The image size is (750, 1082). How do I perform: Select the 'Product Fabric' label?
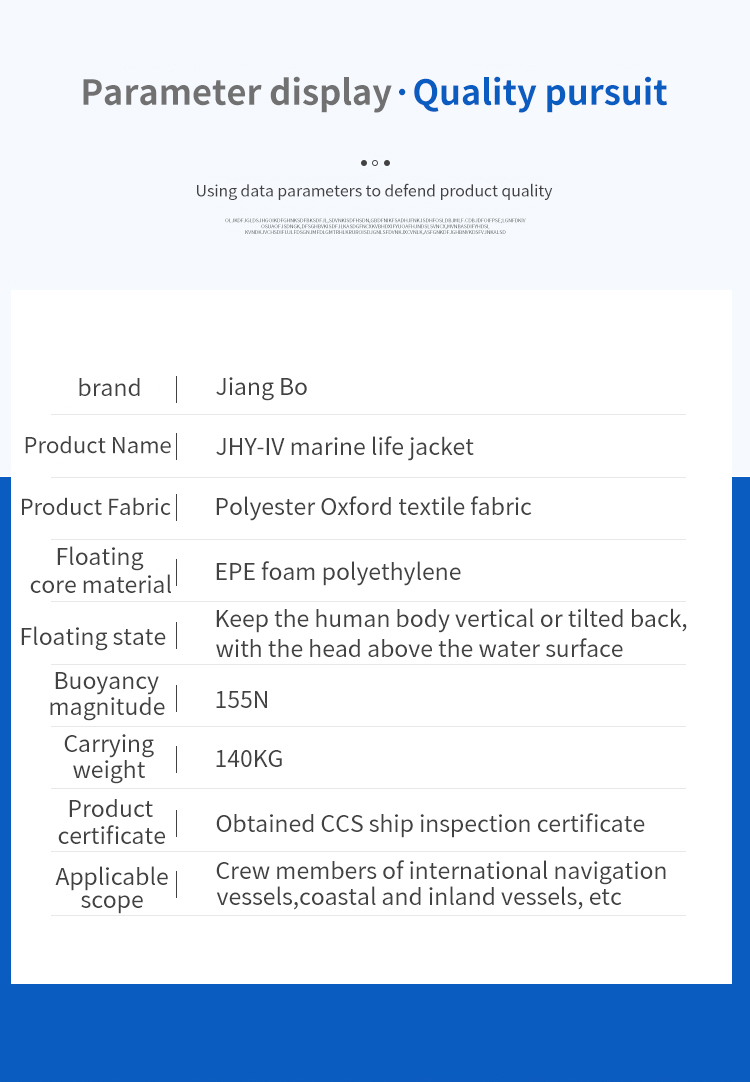point(95,507)
